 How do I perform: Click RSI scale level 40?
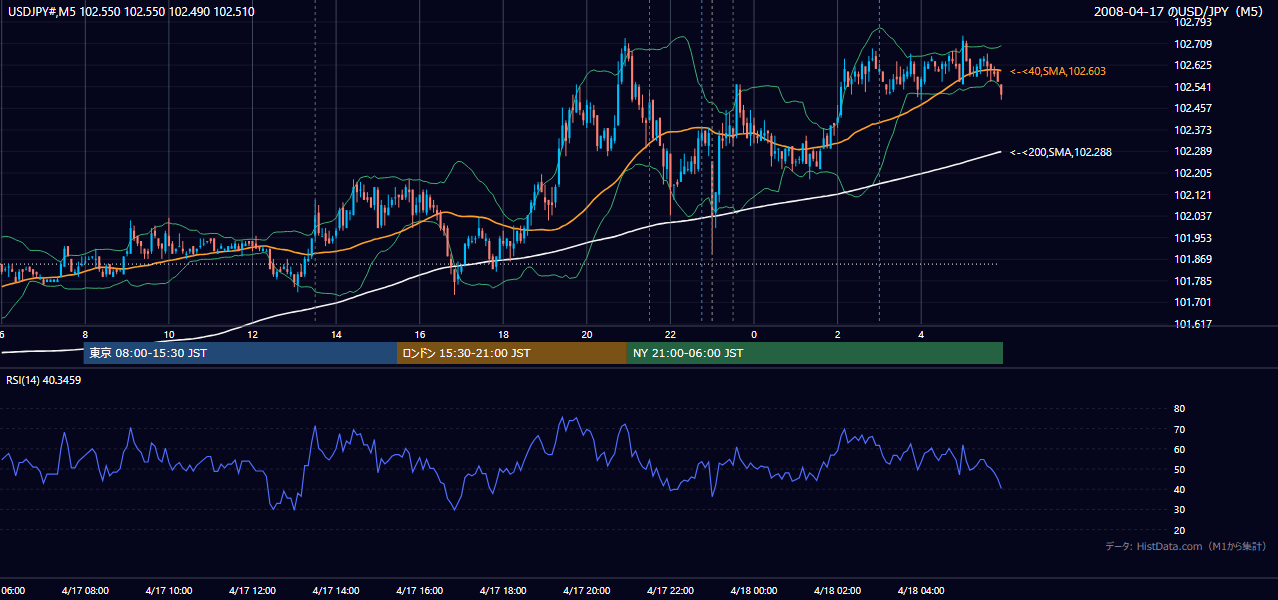[x=1179, y=489]
